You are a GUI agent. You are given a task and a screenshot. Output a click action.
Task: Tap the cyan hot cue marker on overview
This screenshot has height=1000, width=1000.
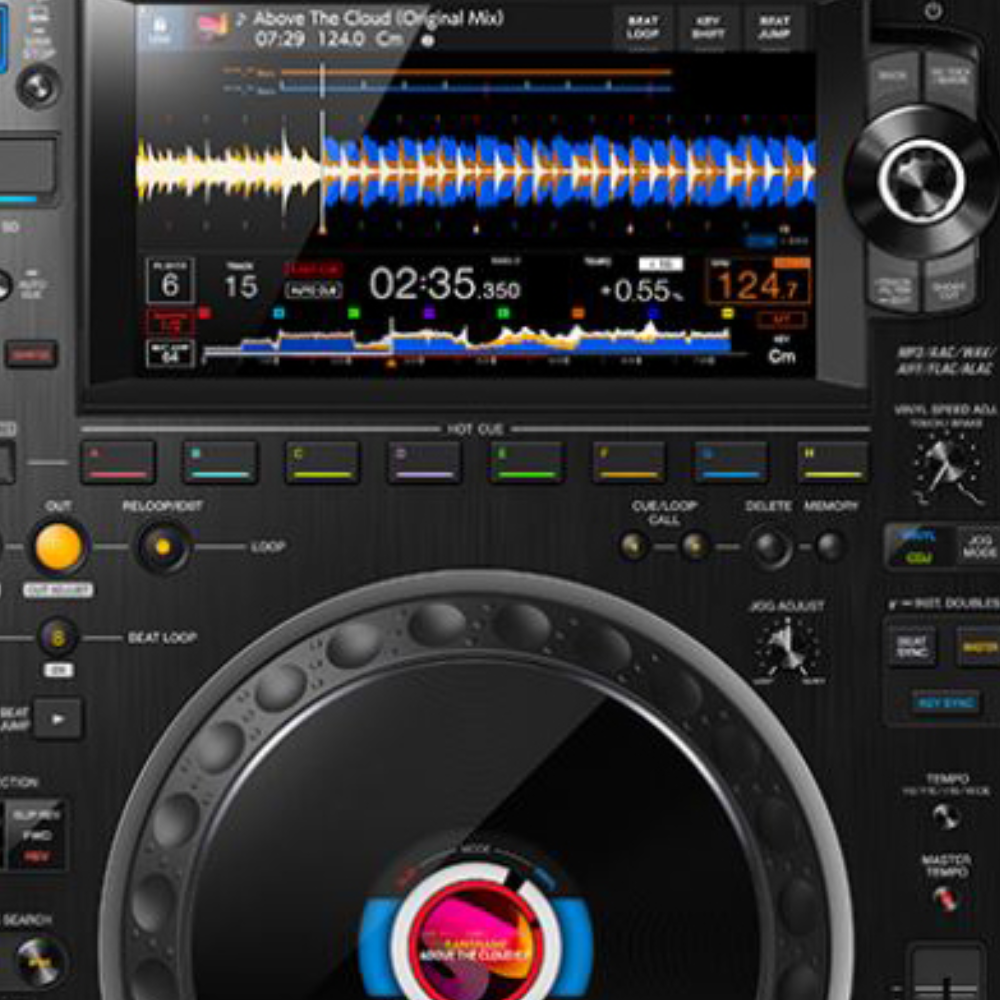[x=279, y=313]
